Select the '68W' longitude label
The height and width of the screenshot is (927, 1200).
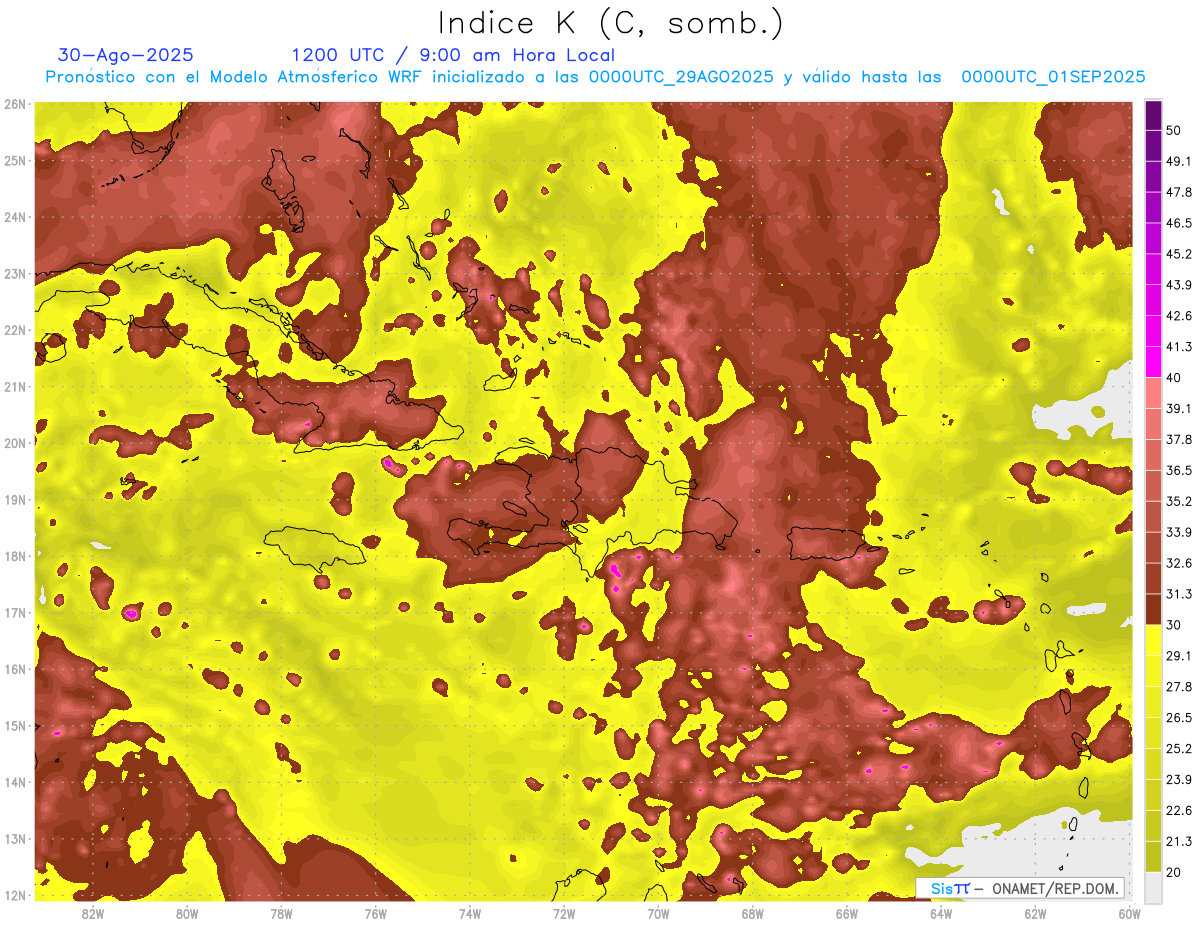pos(753,914)
